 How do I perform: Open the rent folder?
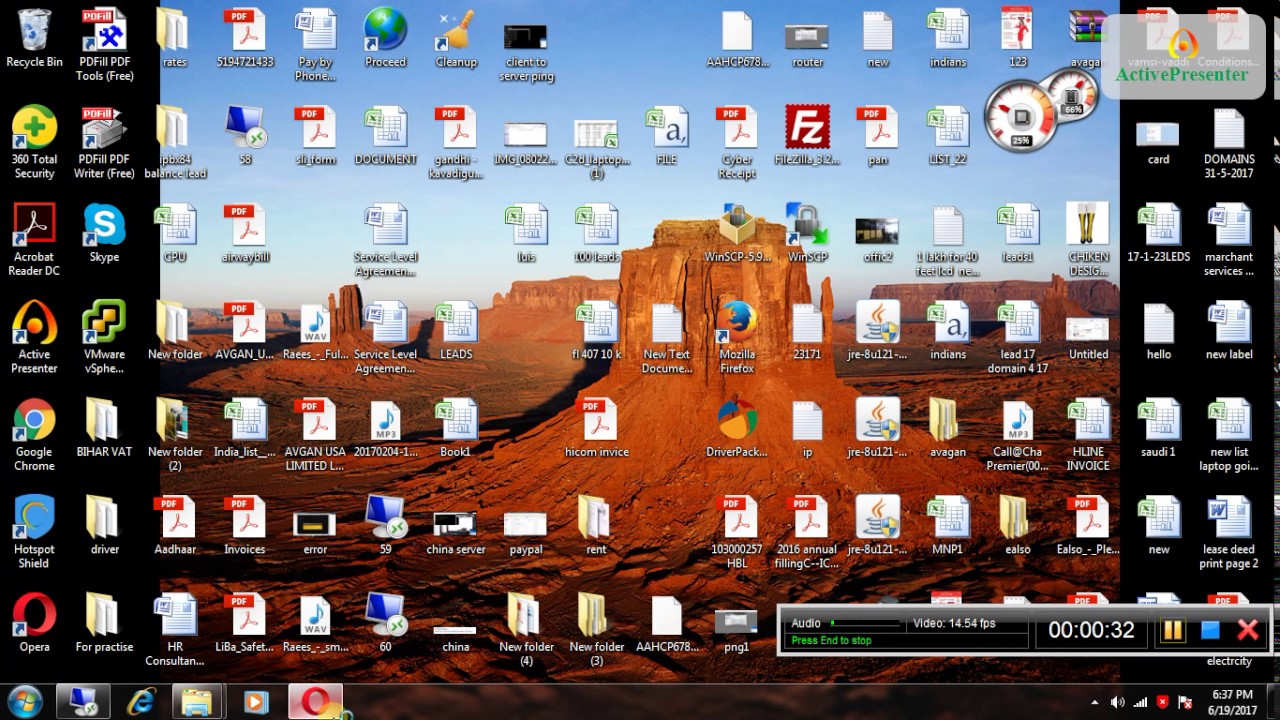(x=596, y=526)
